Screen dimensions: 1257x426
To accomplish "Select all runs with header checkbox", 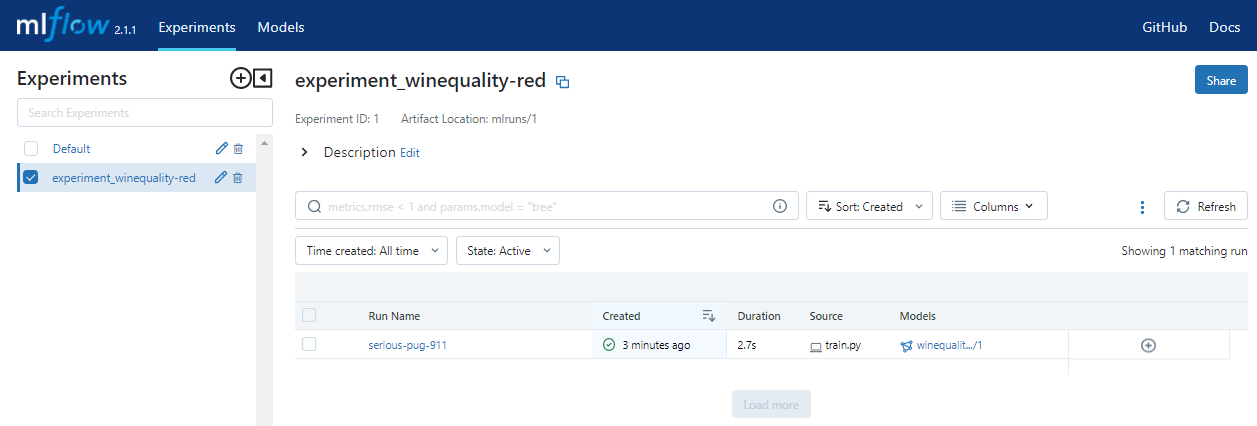I will [309, 315].
